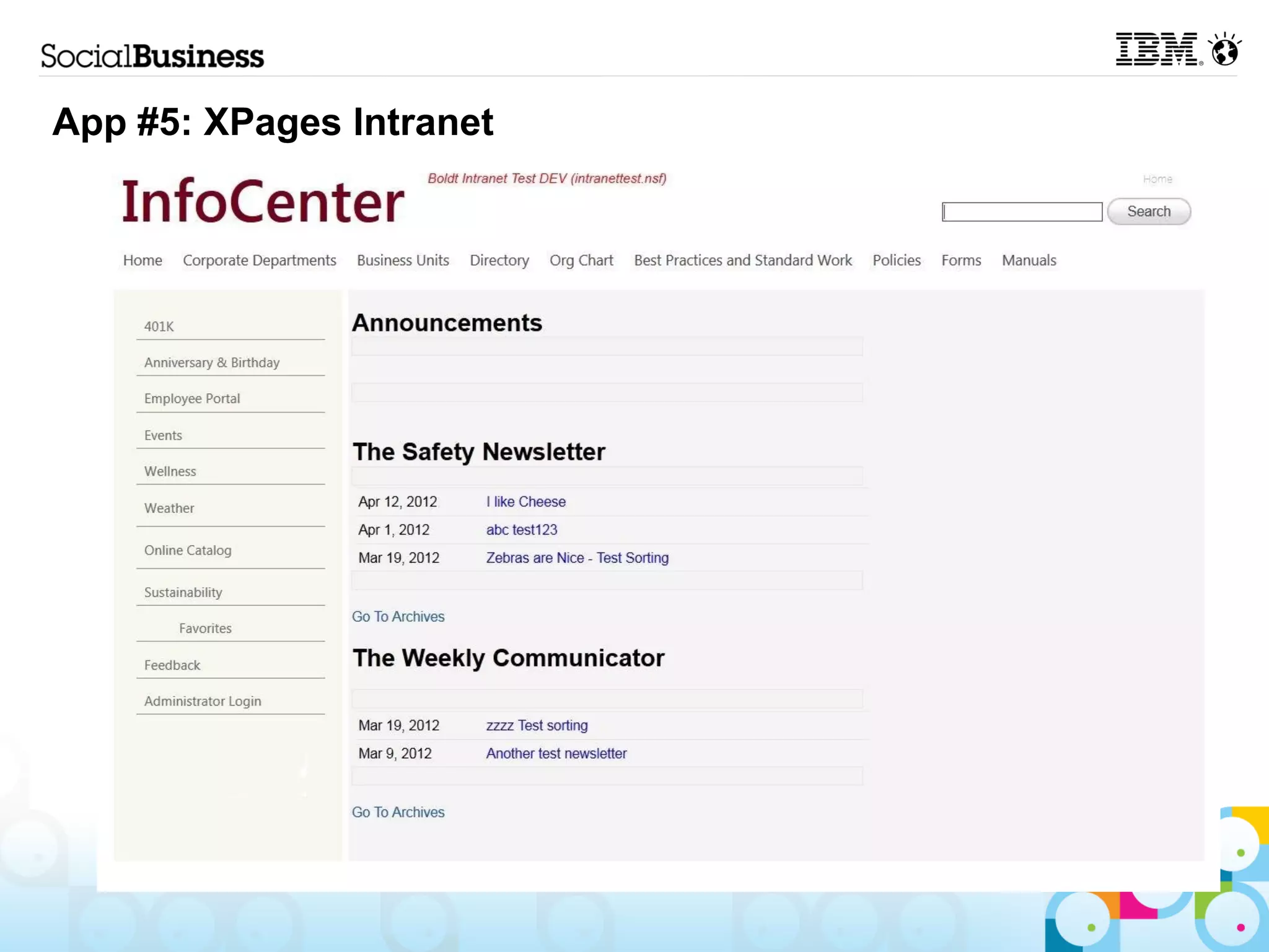
Task: Click the InfoCenter logo
Action: [x=263, y=201]
